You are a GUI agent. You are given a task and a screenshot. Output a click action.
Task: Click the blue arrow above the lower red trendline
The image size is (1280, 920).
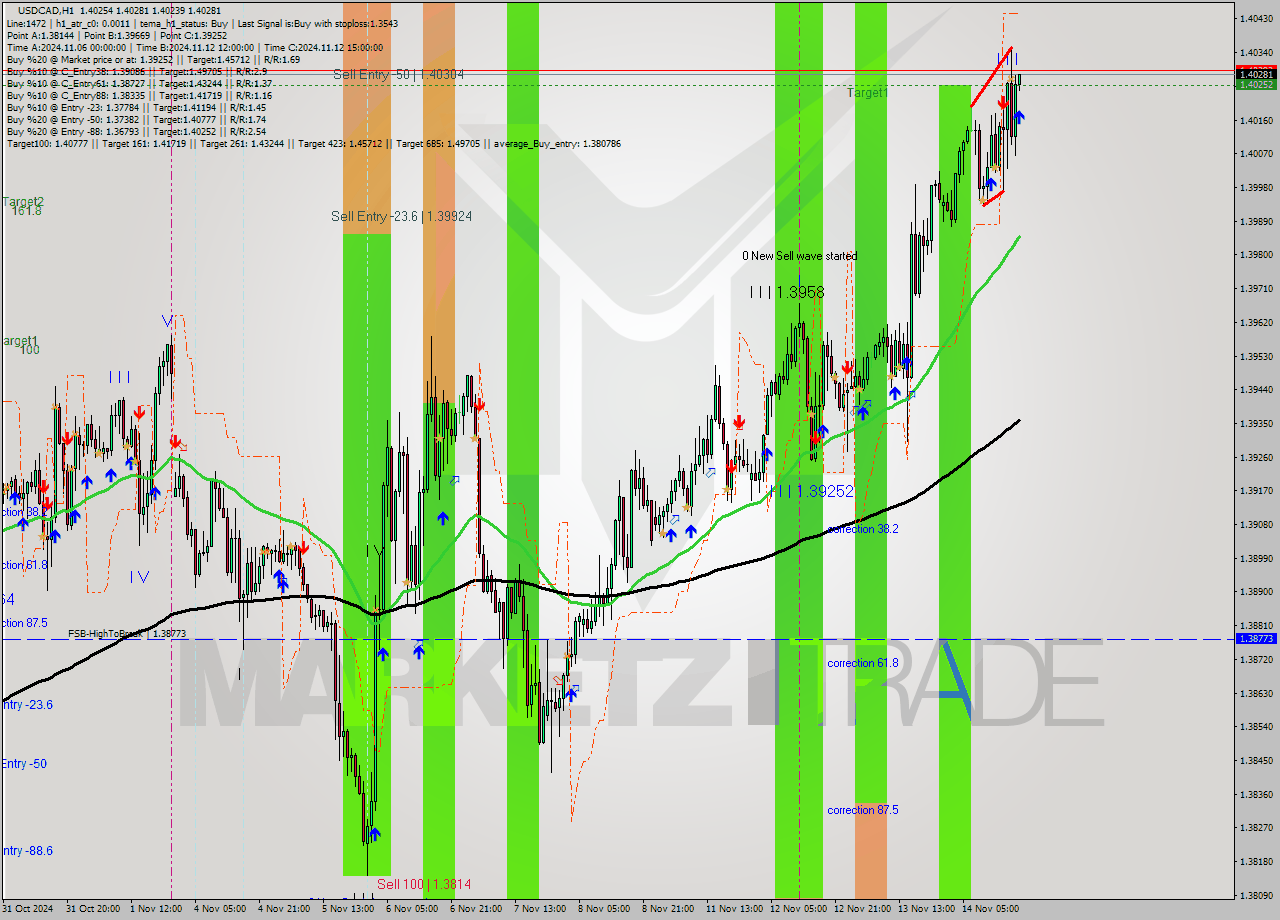(991, 183)
